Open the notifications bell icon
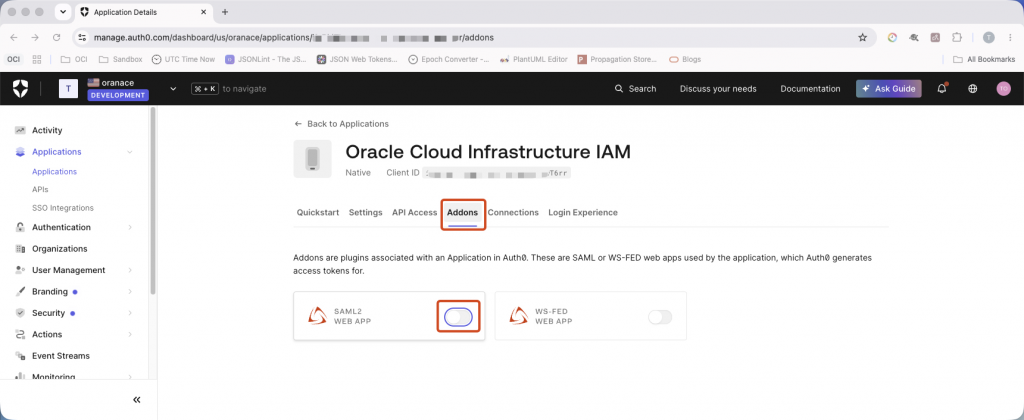Screen dimensions: 1024x420 click(x=942, y=88)
